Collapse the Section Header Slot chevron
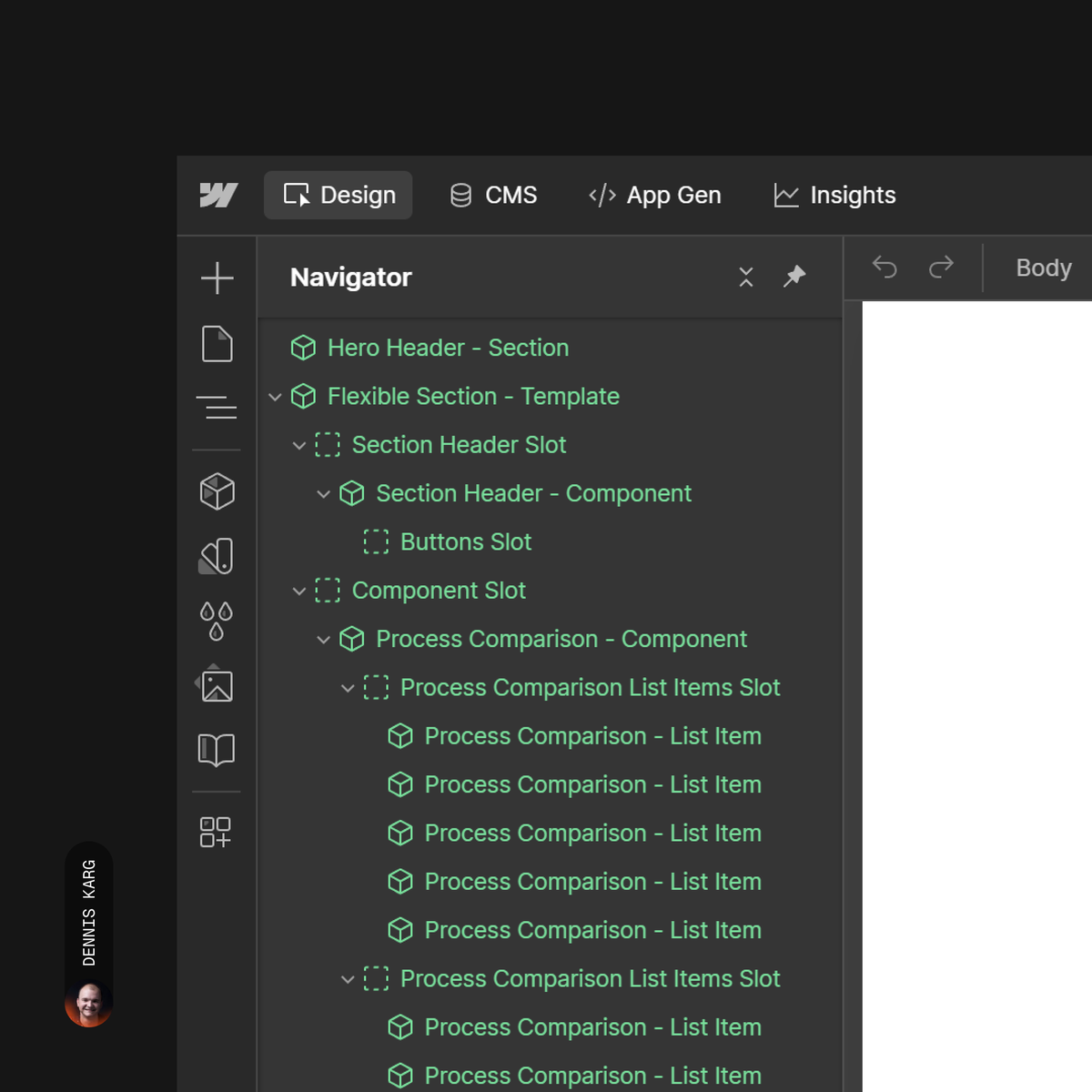The width and height of the screenshot is (1092, 1092). point(299,445)
